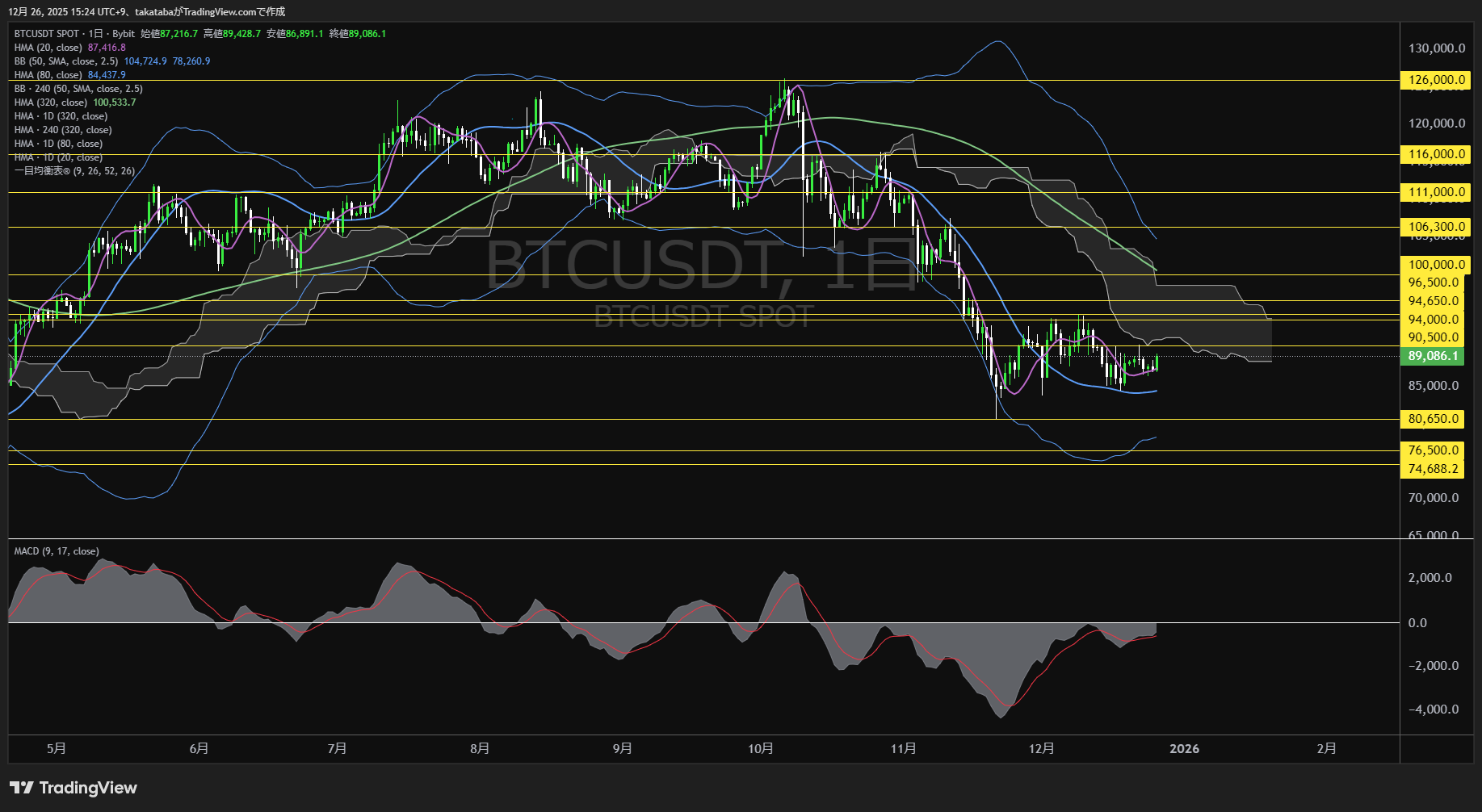Select the MACD (9, 17, close) legend entry
This screenshot has width=1482, height=812.
tap(55, 551)
